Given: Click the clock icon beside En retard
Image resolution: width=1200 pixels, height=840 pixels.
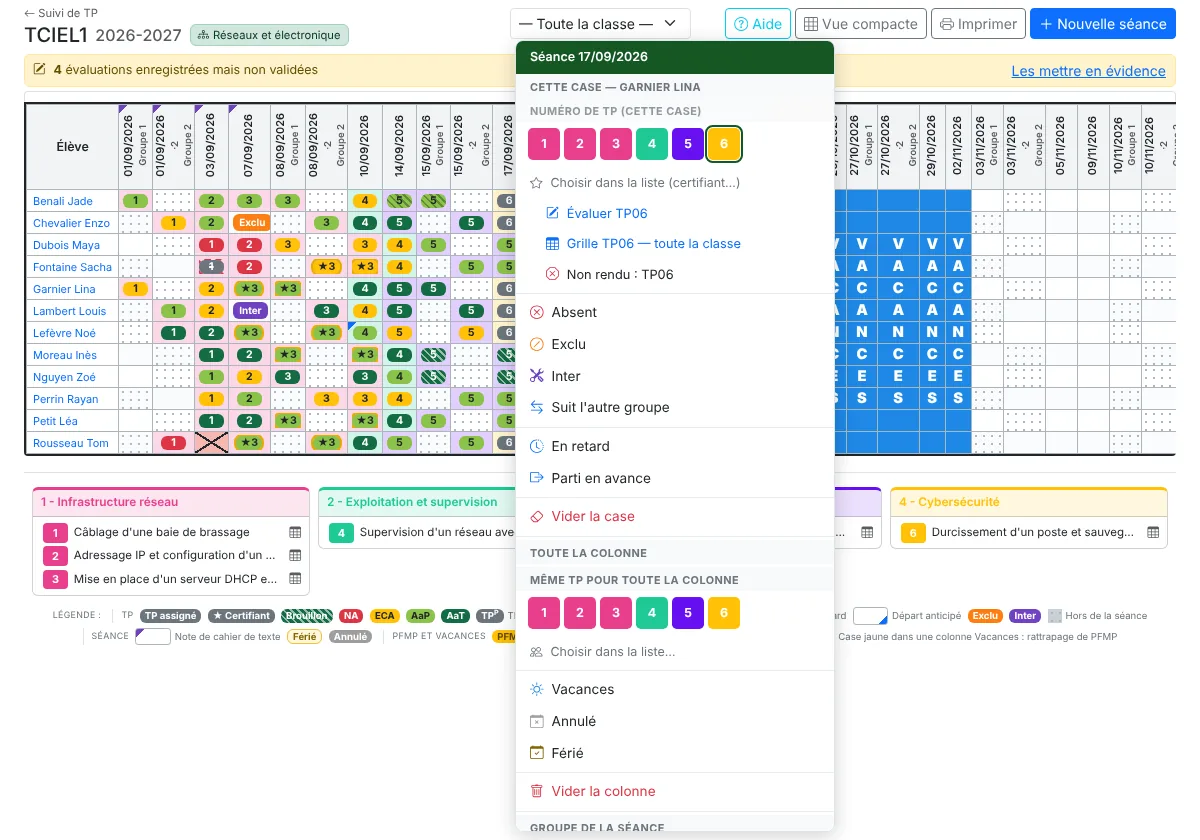Looking at the screenshot, I should [x=536, y=446].
